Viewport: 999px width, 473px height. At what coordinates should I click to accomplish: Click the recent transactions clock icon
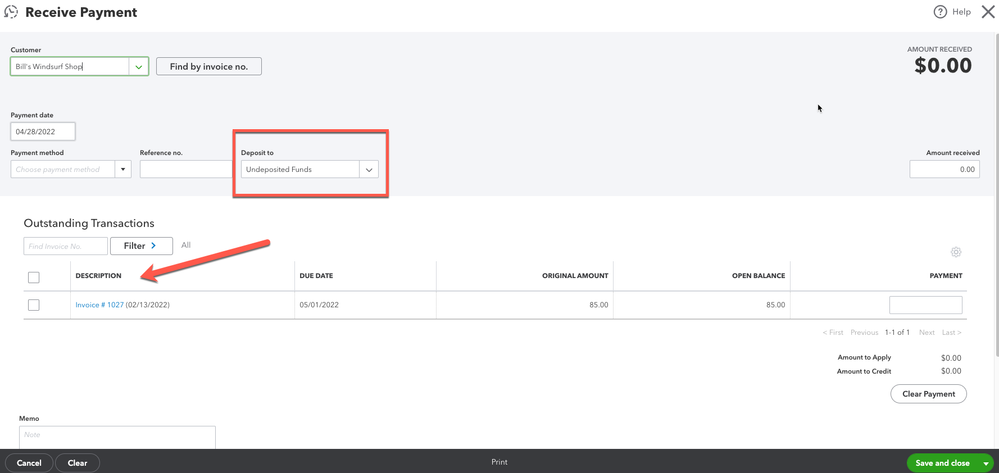[x=11, y=12]
